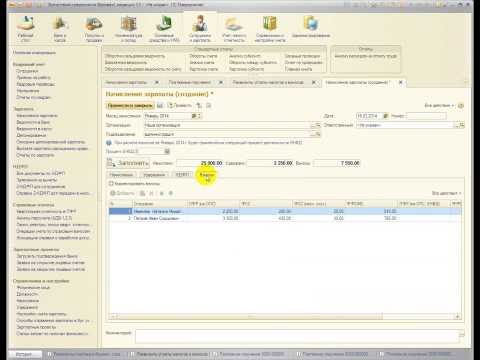
Task: Open the Номенклатура и склад section
Action: click(129, 29)
